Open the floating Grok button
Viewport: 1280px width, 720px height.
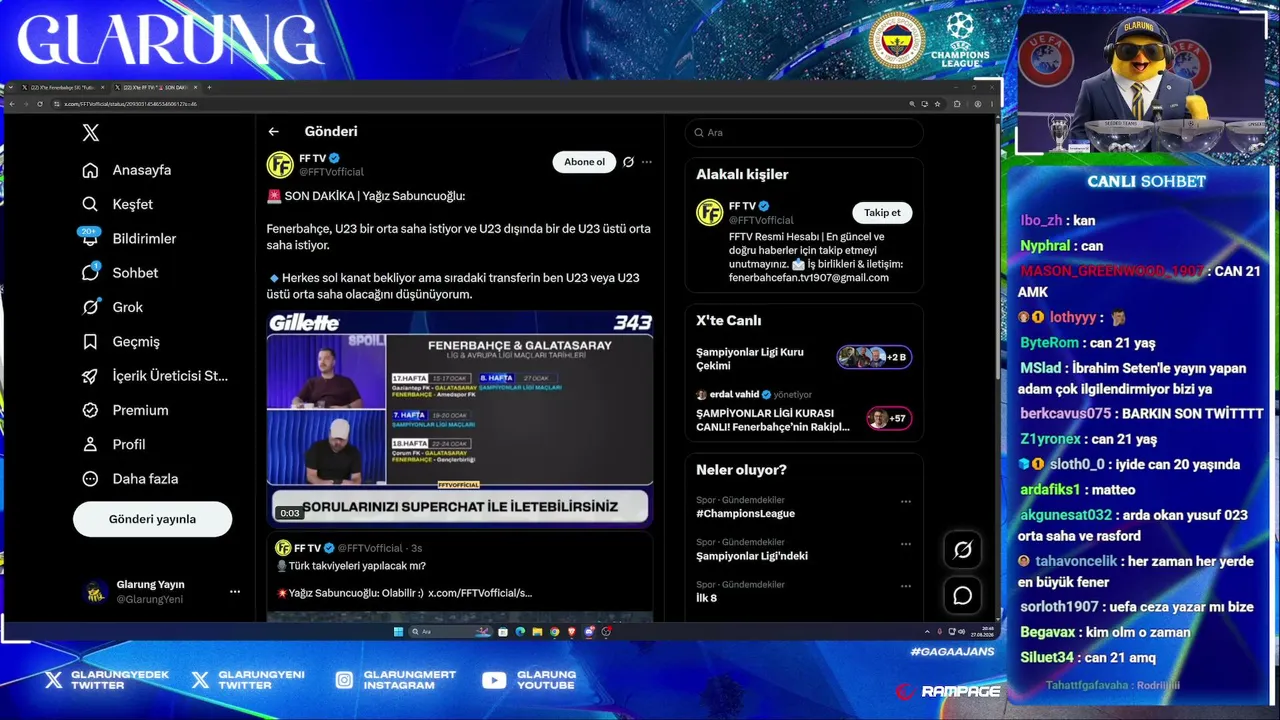click(x=963, y=549)
